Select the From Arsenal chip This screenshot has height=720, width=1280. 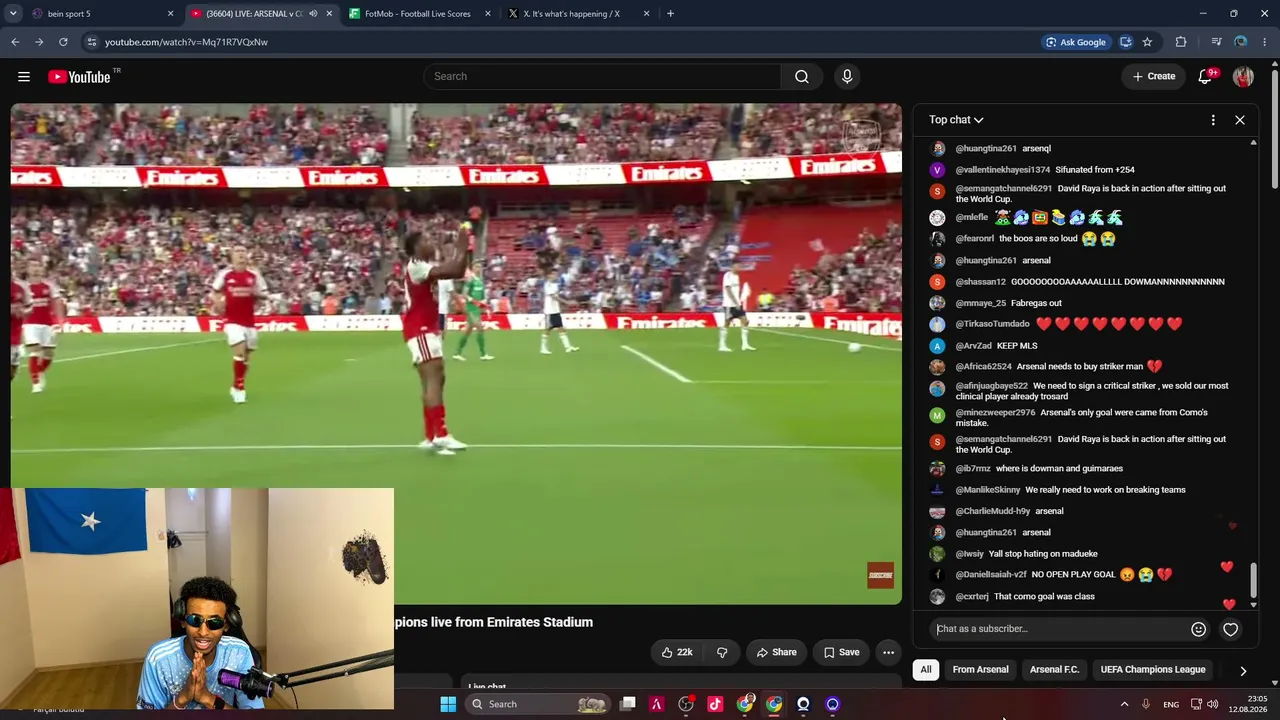980,670
